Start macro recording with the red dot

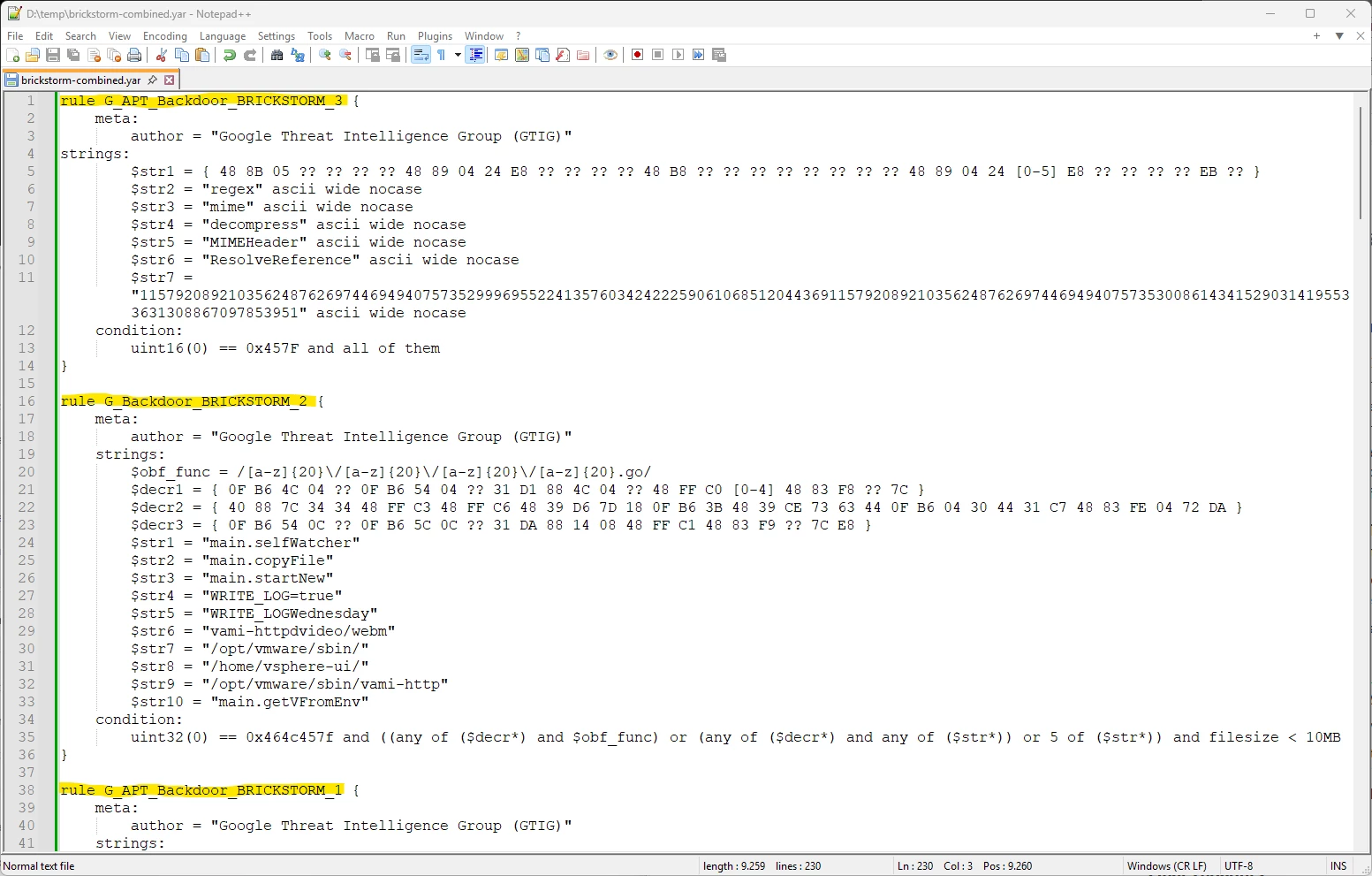[638, 55]
